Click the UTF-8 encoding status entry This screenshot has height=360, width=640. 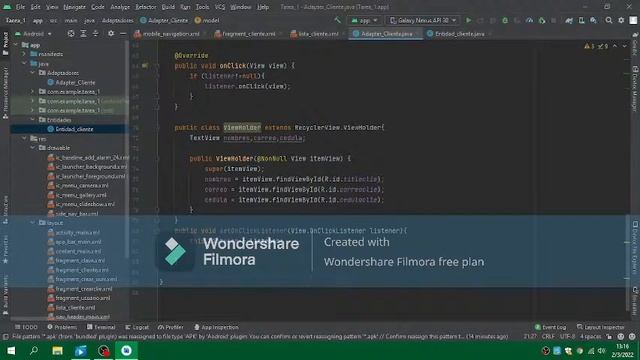567,337
